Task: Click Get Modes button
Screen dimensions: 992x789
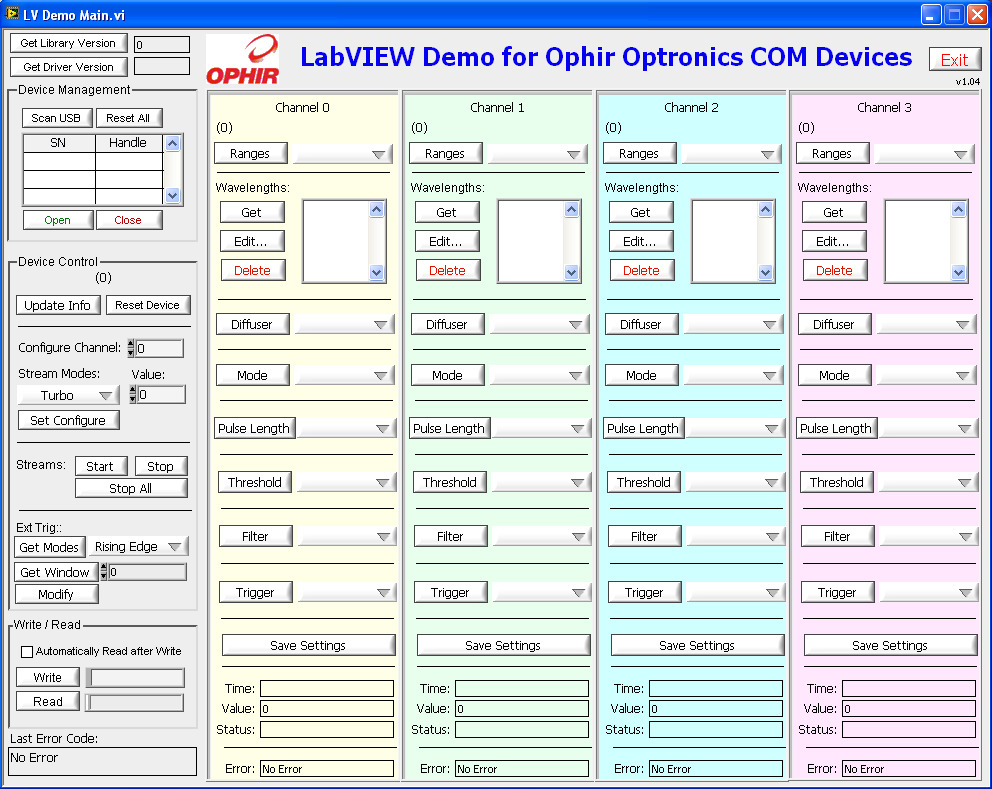Action: tap(49, 547)
